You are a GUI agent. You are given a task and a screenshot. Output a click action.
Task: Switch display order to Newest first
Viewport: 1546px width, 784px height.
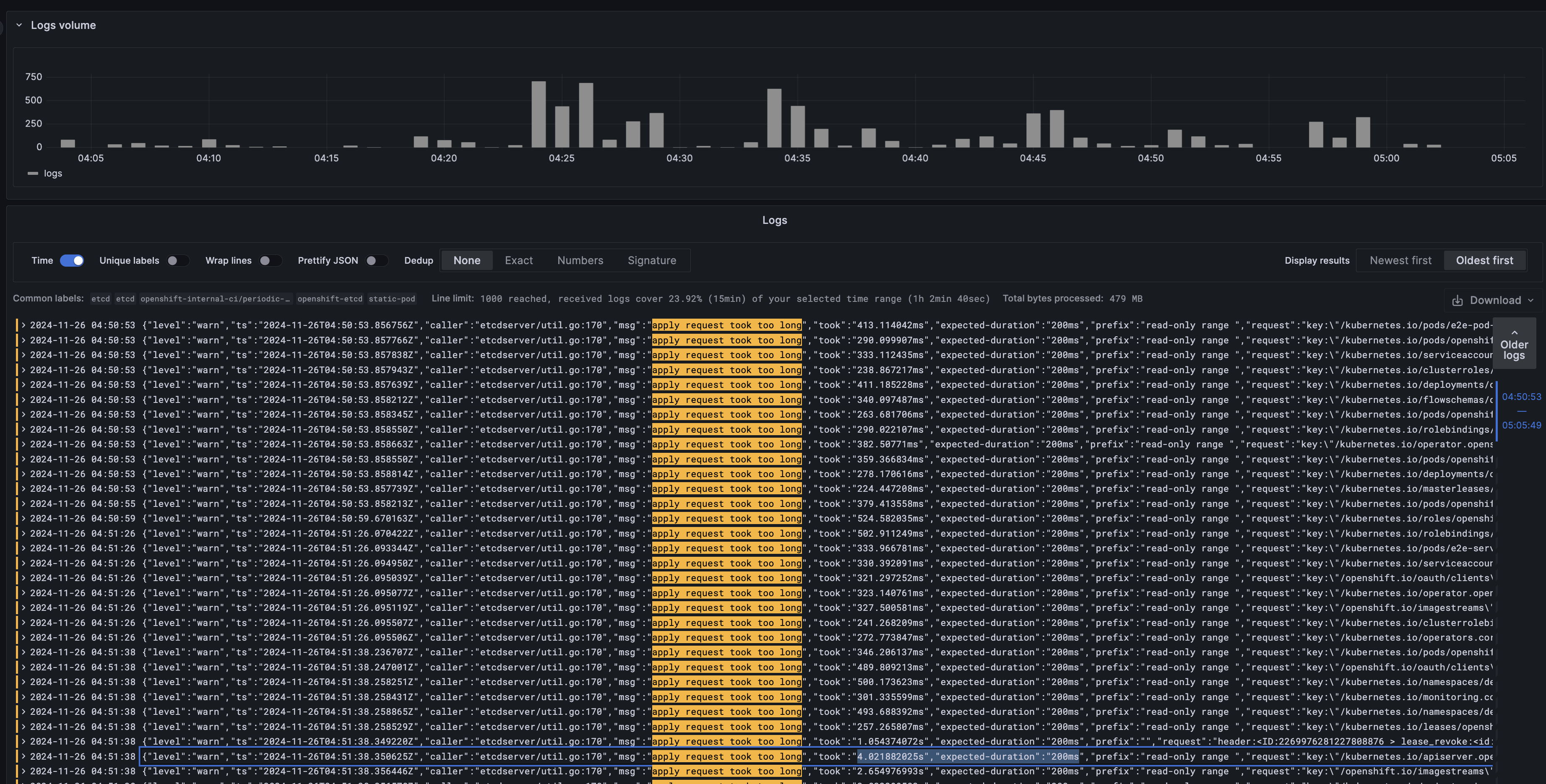point(1400,260)
